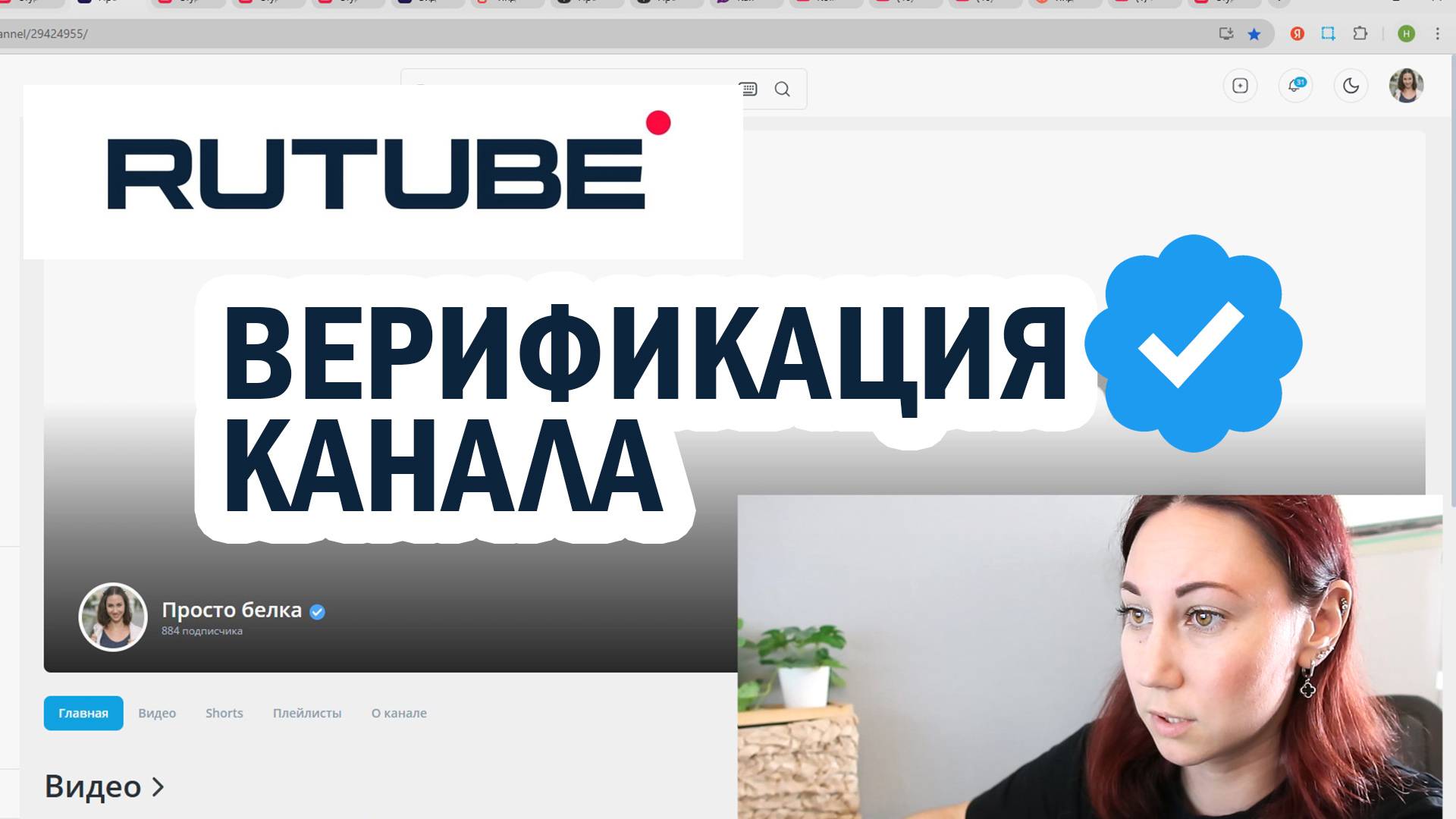Click the browser address bar URL
Viewport: 1456px width, 819px height.
click(43, 34)
